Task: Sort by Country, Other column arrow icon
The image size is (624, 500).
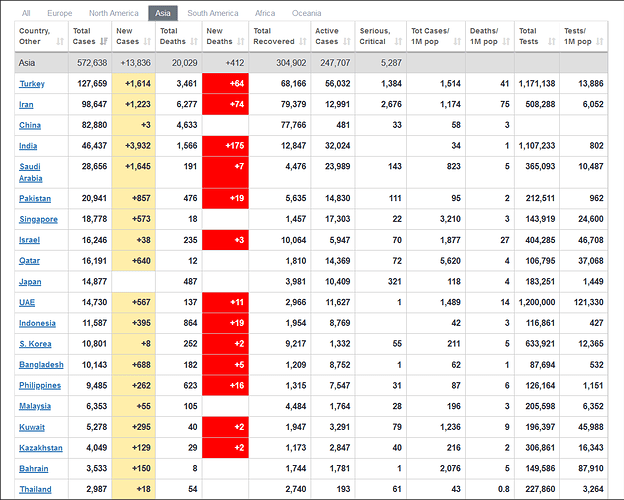Action: (x=60, y=41)
